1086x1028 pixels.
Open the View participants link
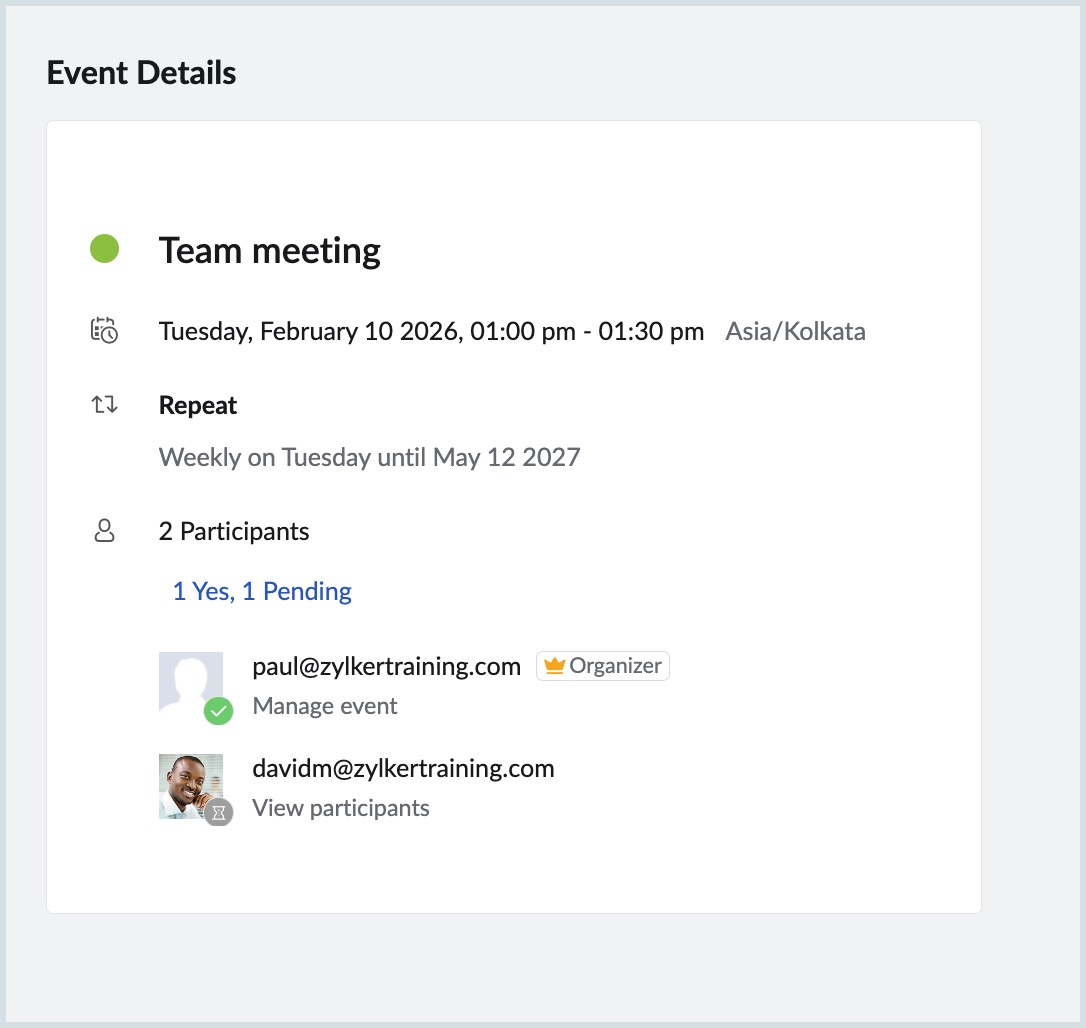click(x=341, y=807)
